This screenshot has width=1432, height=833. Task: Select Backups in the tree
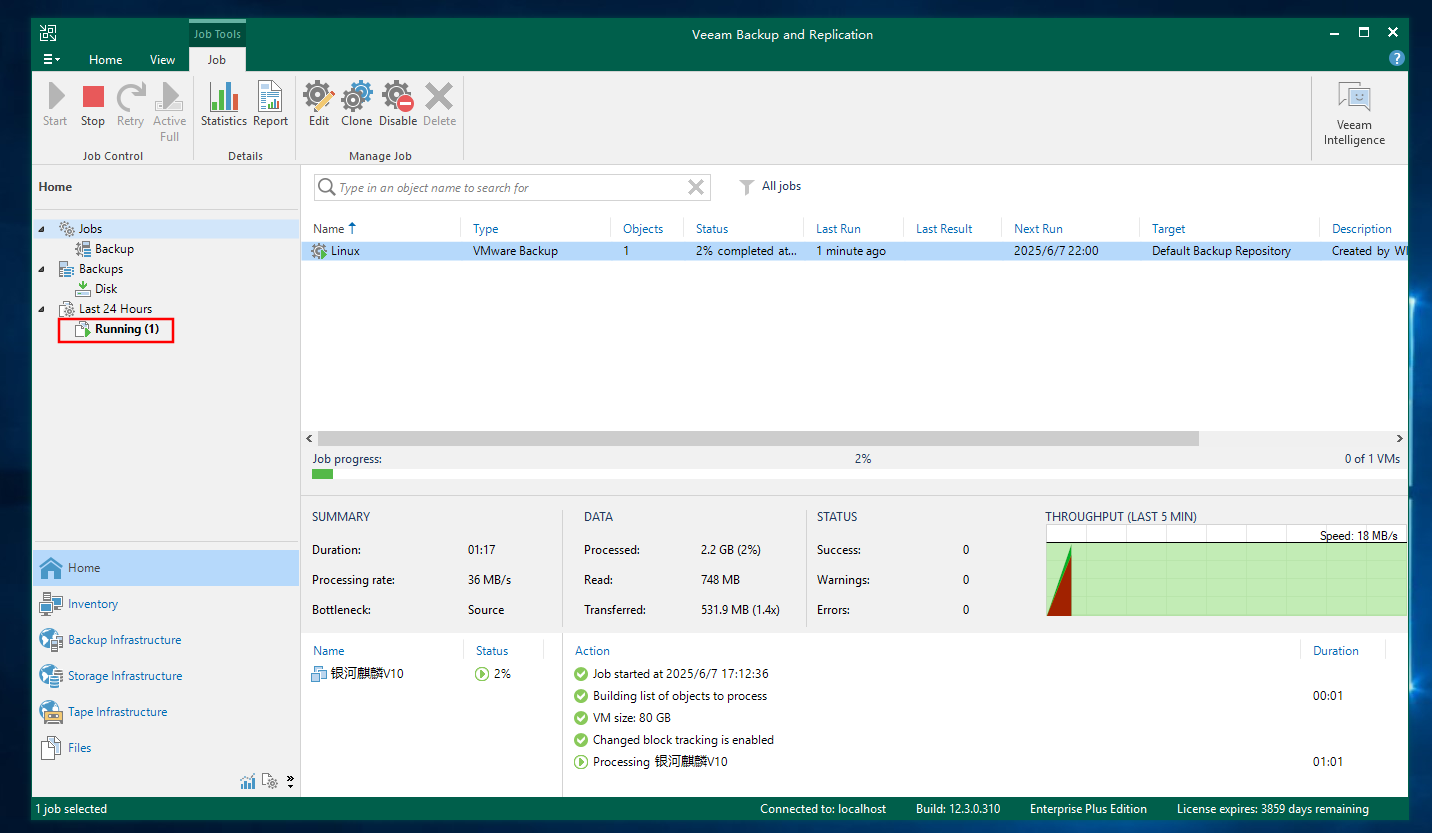(x=100, y=269)
